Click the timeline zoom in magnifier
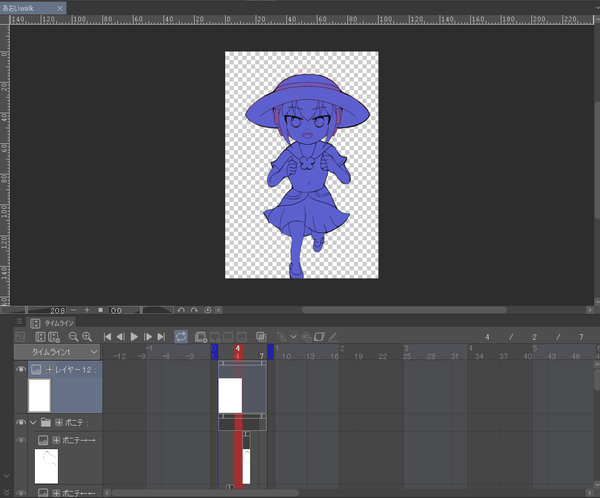Viewport: 600px width, 498px height. (87, 337)
